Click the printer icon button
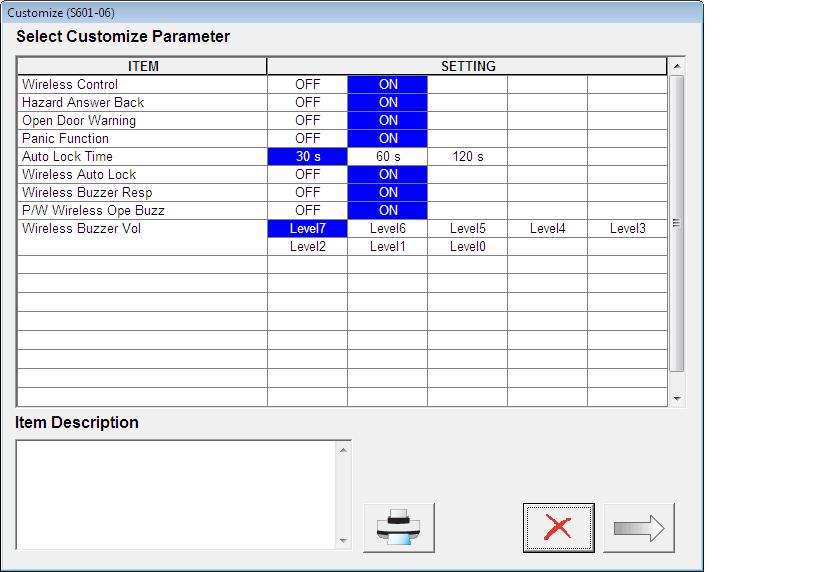 [x=399, y=528]
